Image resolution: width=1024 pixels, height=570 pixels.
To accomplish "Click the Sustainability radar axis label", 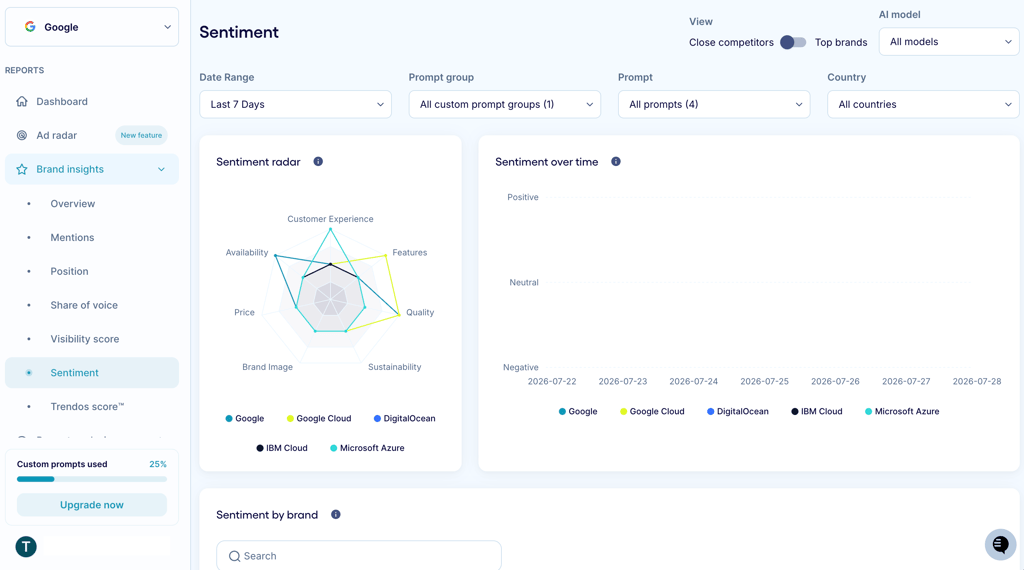I will 394,367.
